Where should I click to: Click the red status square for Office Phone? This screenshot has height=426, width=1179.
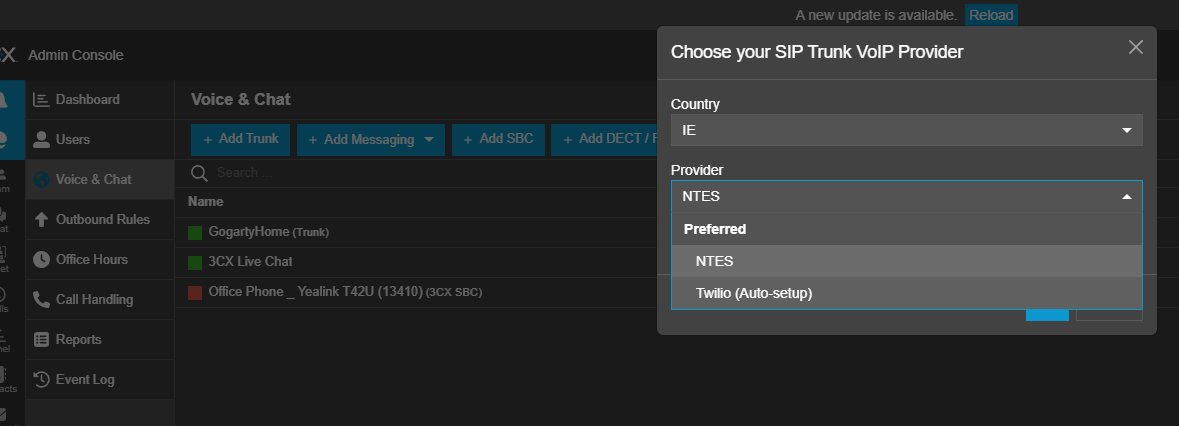195,292
